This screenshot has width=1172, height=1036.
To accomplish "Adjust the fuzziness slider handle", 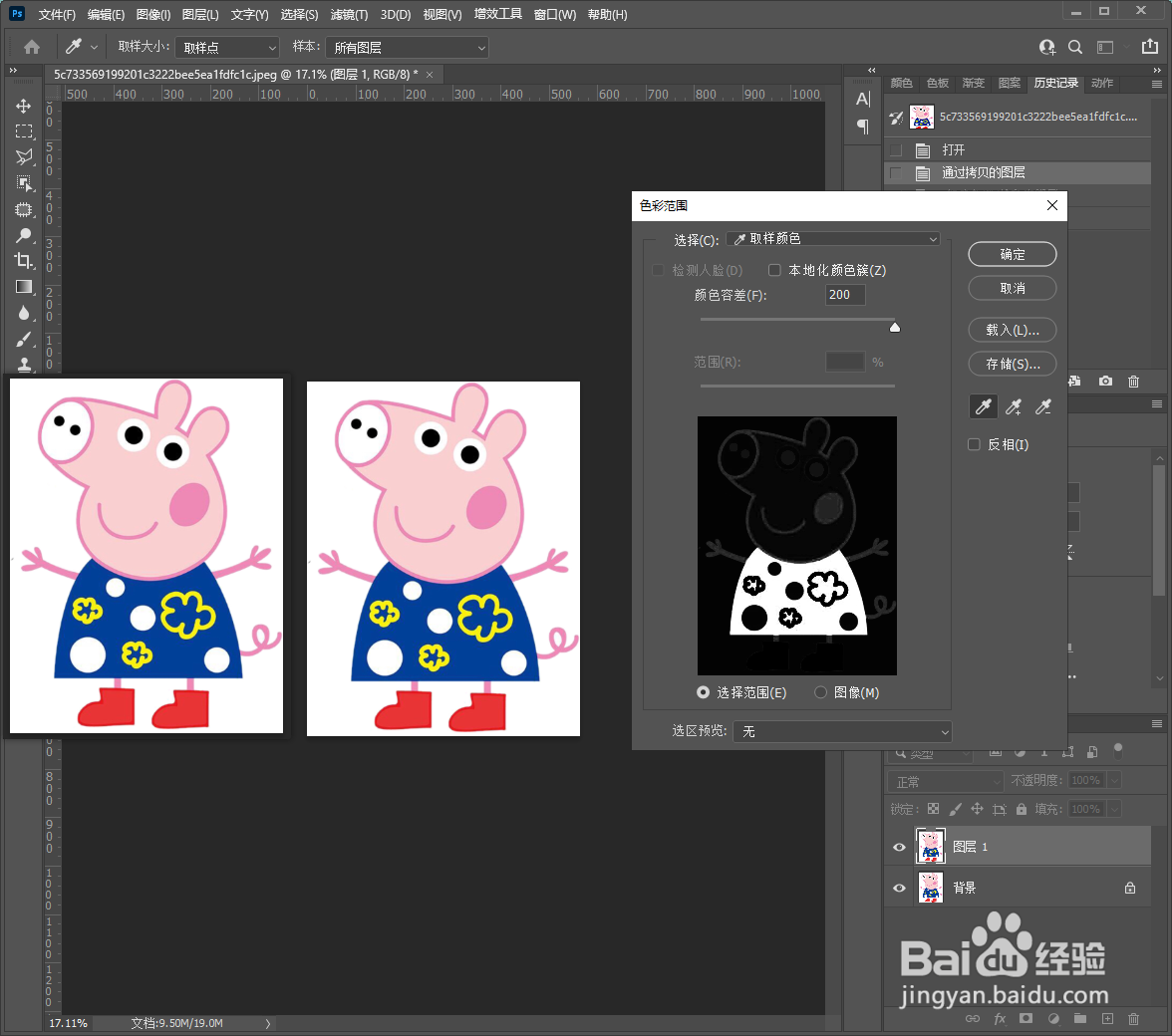I will [895, 327].
